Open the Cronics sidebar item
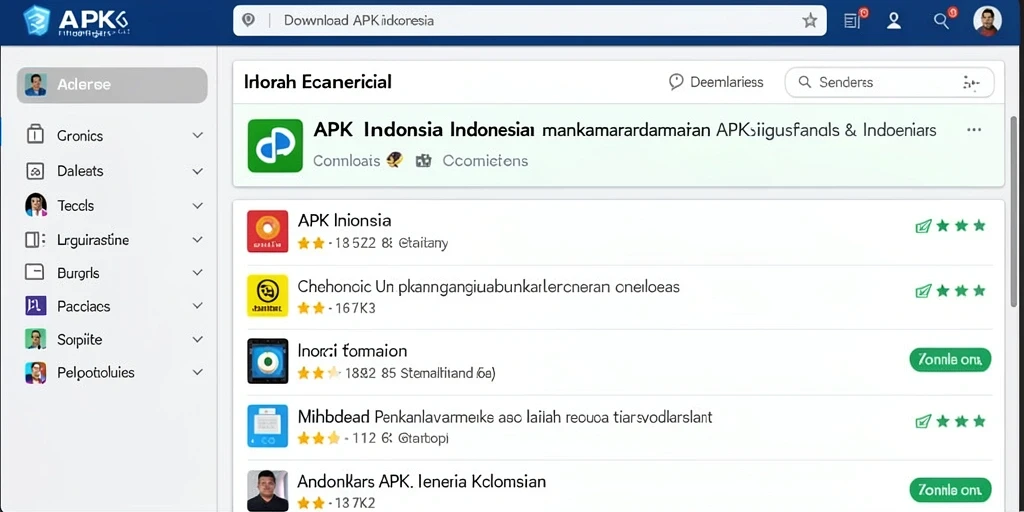Image resolution: width=1024 pixels, height=512 pixels. tap(114, 136)
